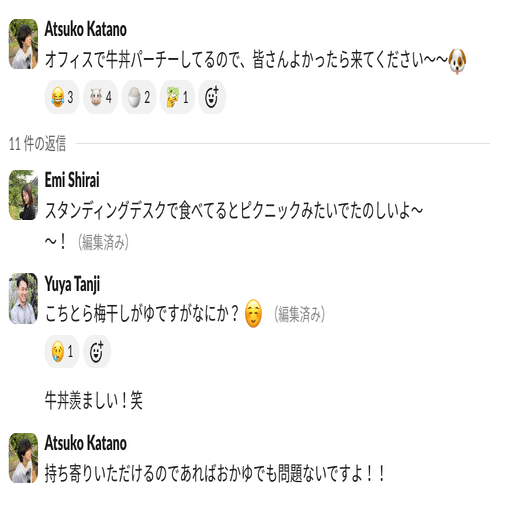The height and width of the screenshot is (505, 505).
Task: Click the 牛丼羨ましい！笑 message text
Action: click(94, 400)
